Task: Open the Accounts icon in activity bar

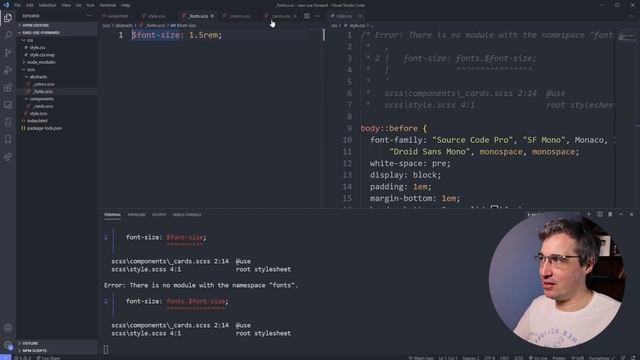Action: pos(8,328)
